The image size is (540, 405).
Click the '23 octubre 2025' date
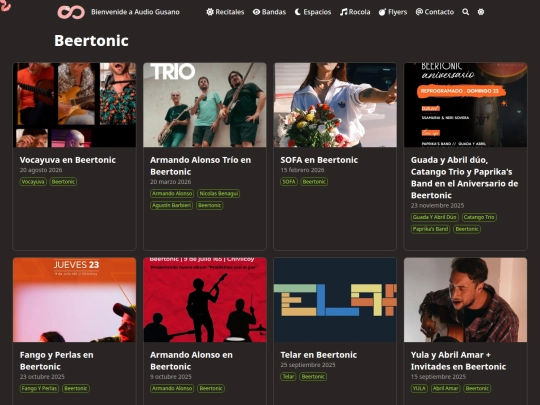[42, 377]
